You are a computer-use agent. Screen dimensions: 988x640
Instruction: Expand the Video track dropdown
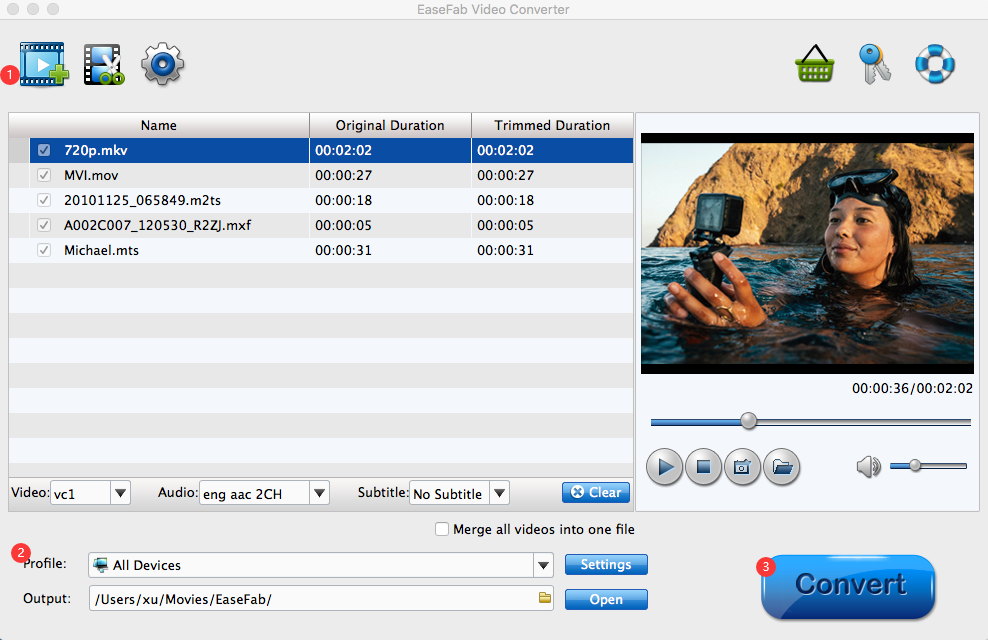click(120, 493)
